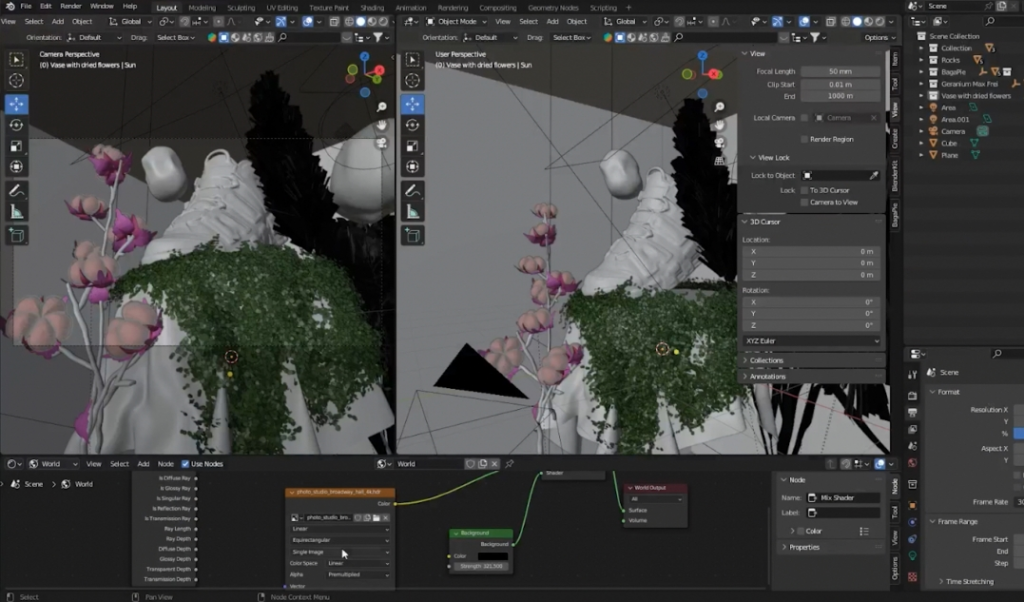Viewport: 1024px width, 602px height.
Task: Select the Annotate tool in right viewport
Action: [x=412, y=191]
